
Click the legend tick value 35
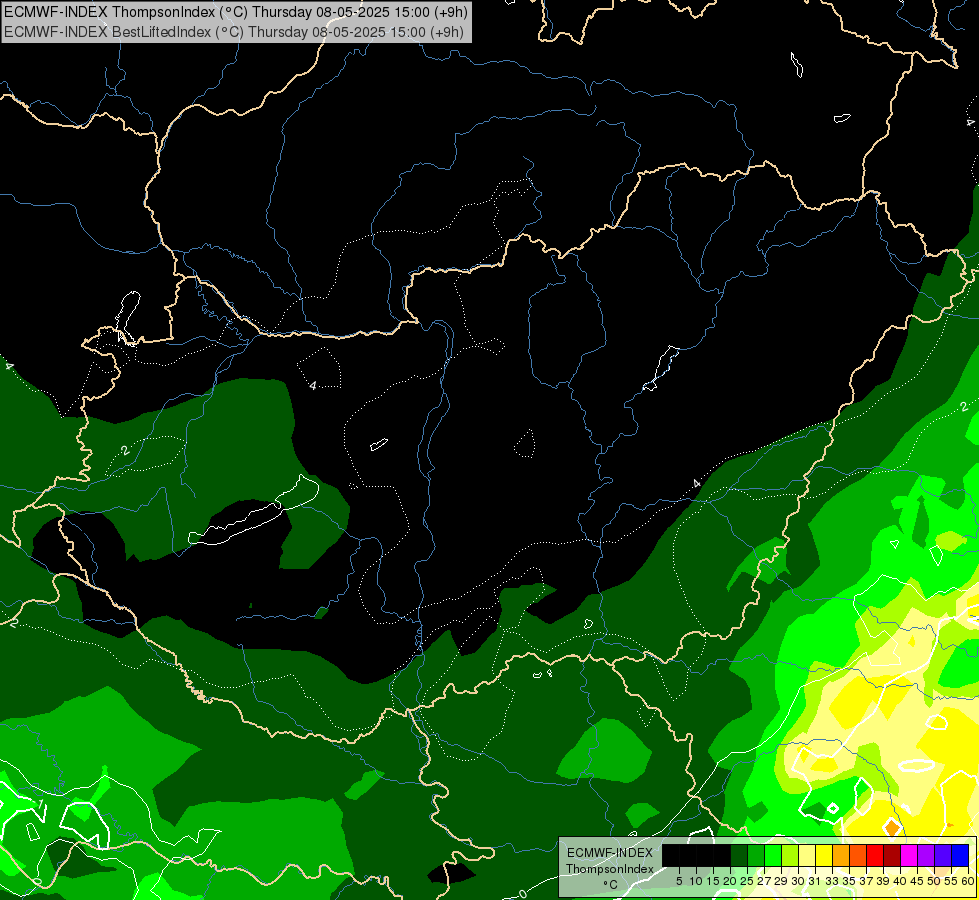click(849, 881)
